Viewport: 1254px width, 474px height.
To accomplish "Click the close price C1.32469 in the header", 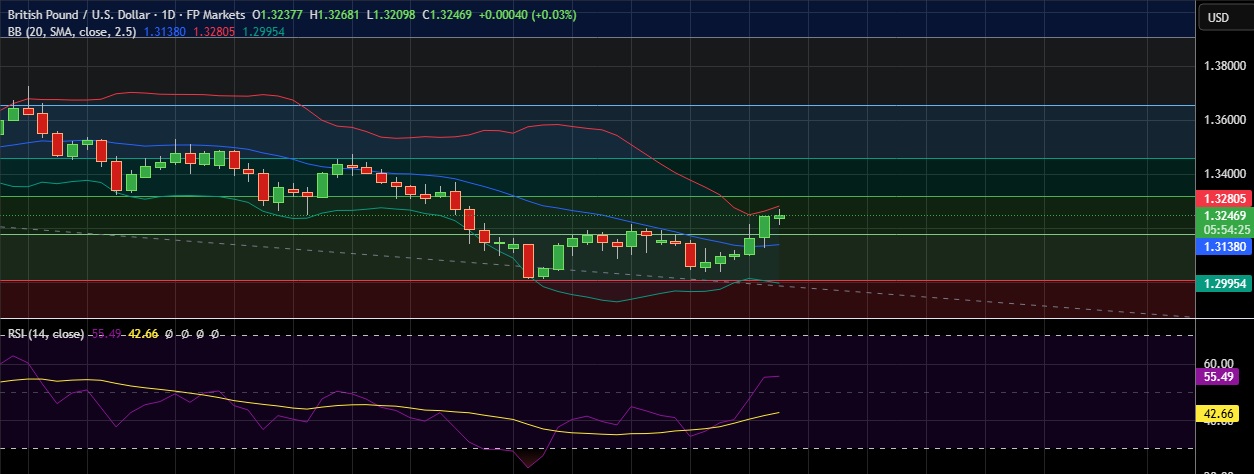I will pos(449,16).
